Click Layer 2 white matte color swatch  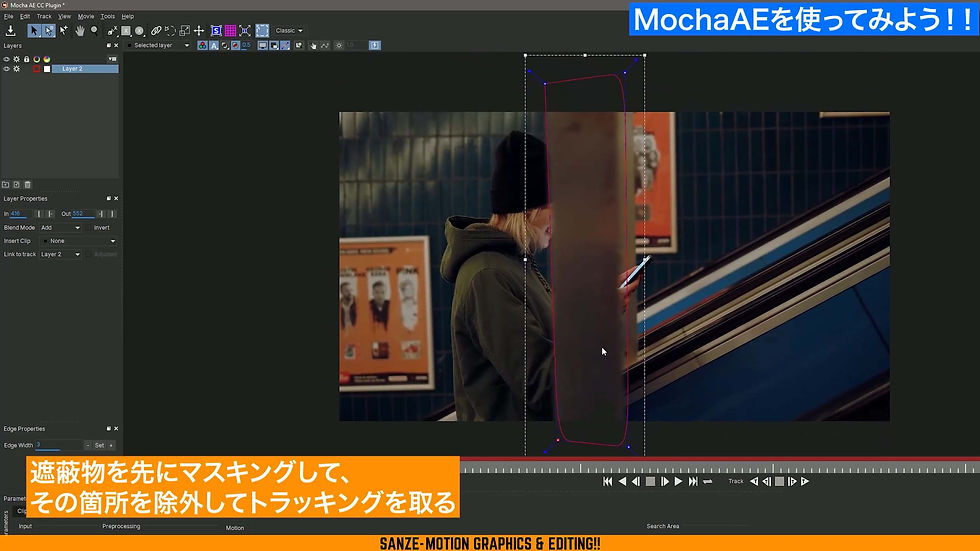47,69
